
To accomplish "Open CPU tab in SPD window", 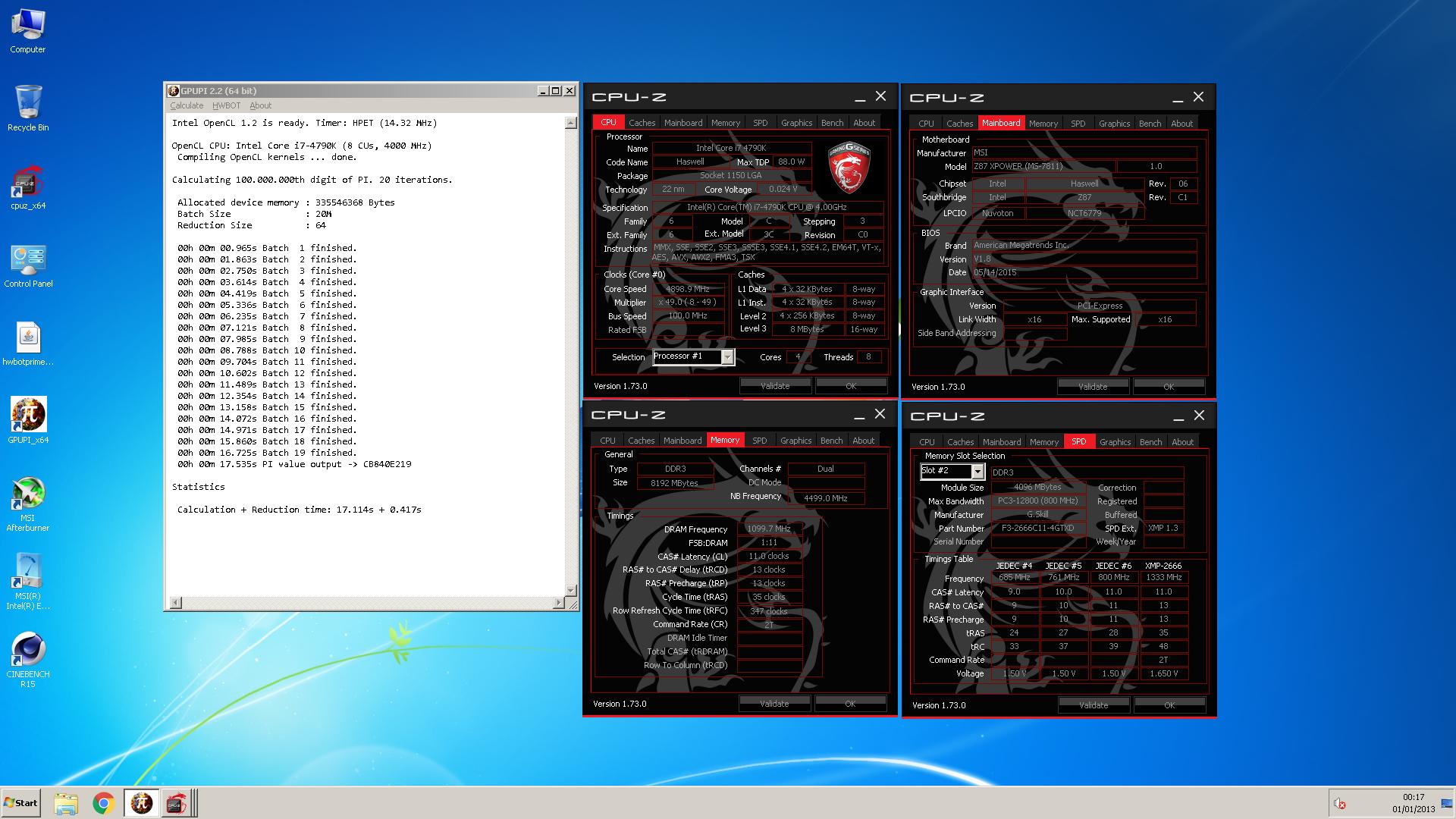I will (x=927, y=442).
